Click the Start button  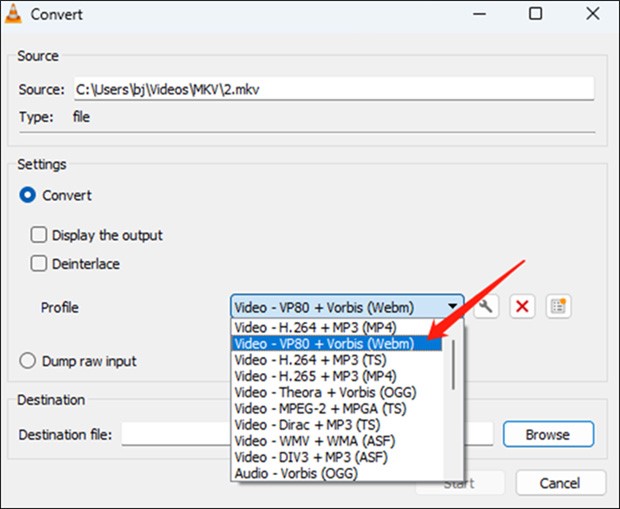point(460,483)
